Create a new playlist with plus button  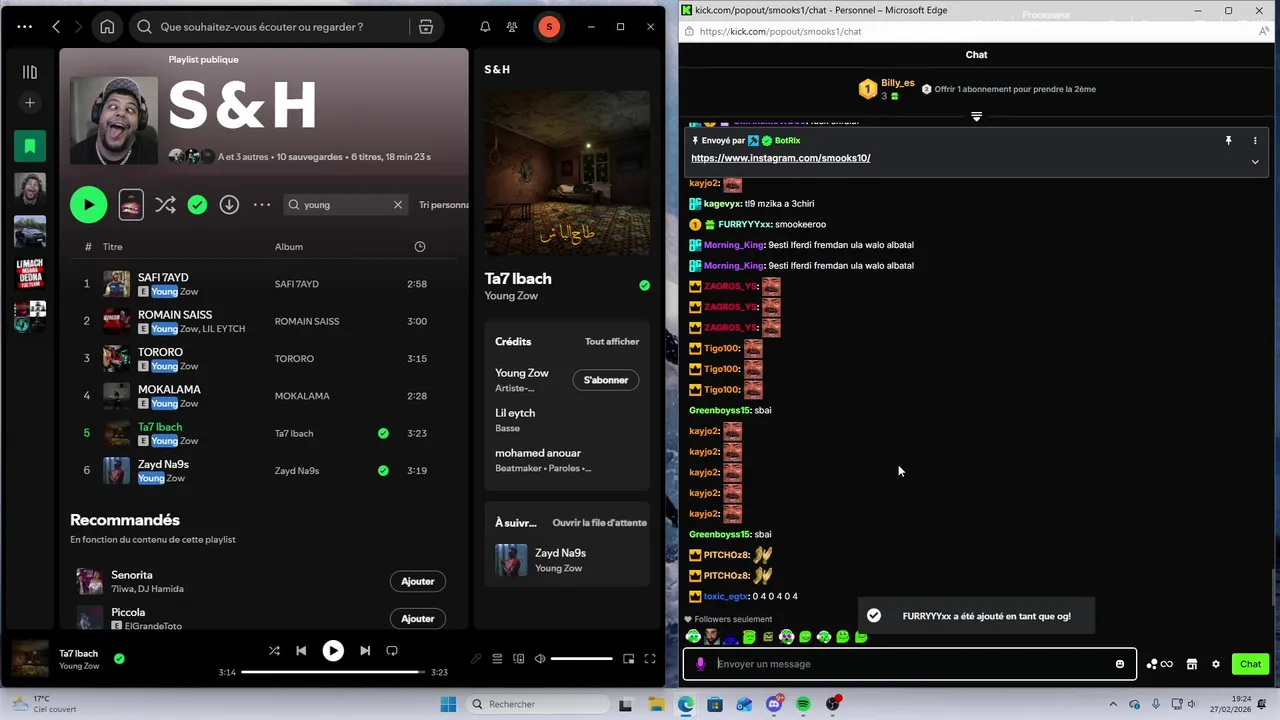(30, 103)
